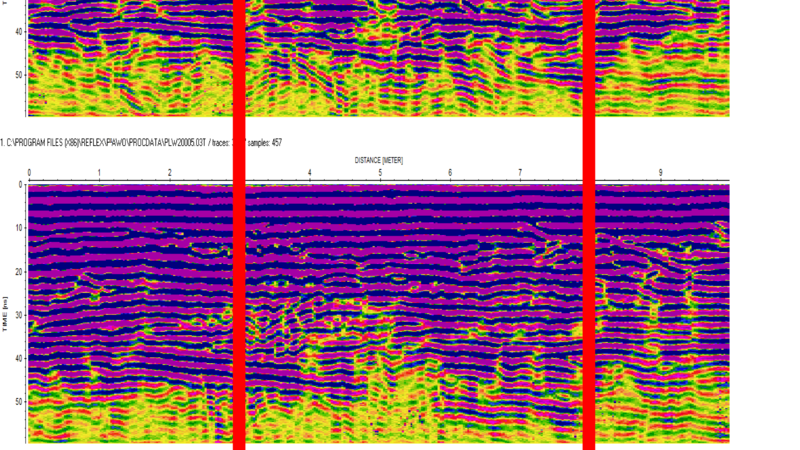Click distance tick 2 on the lower axis
The height and width of the screenshot is (450, 800).
coord(169,173)
